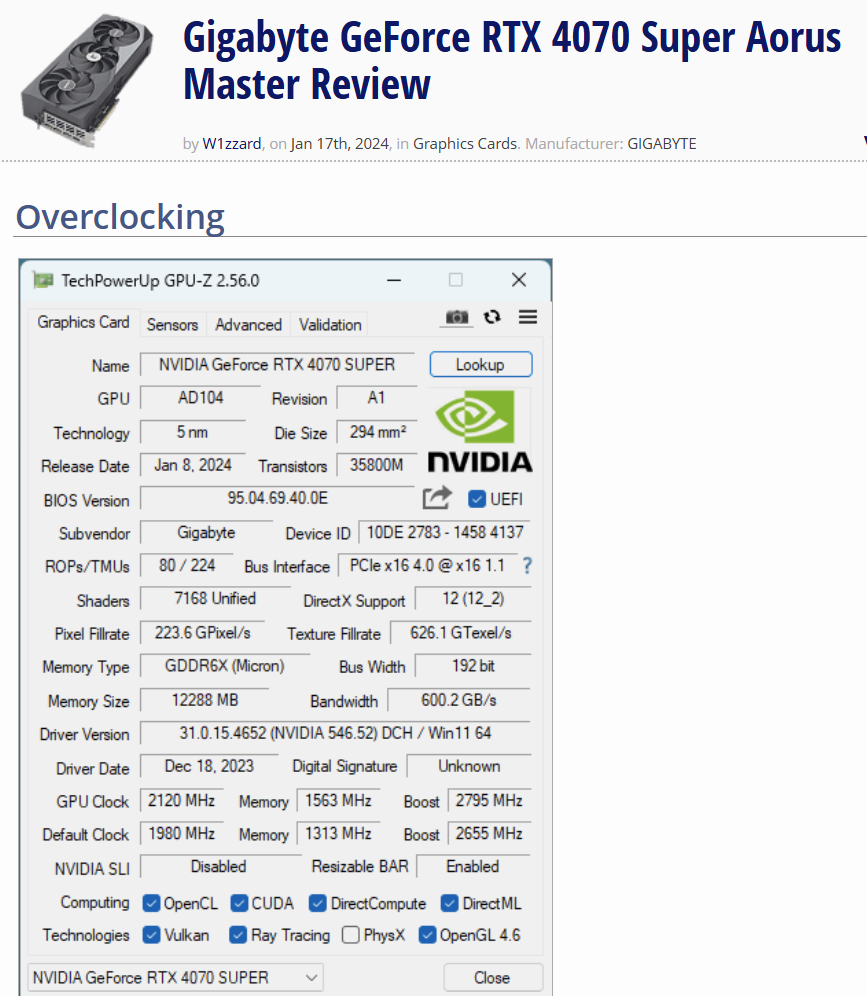Click the Pixel Fillrate value 223.6 GPixel/s

click(203, 633)
